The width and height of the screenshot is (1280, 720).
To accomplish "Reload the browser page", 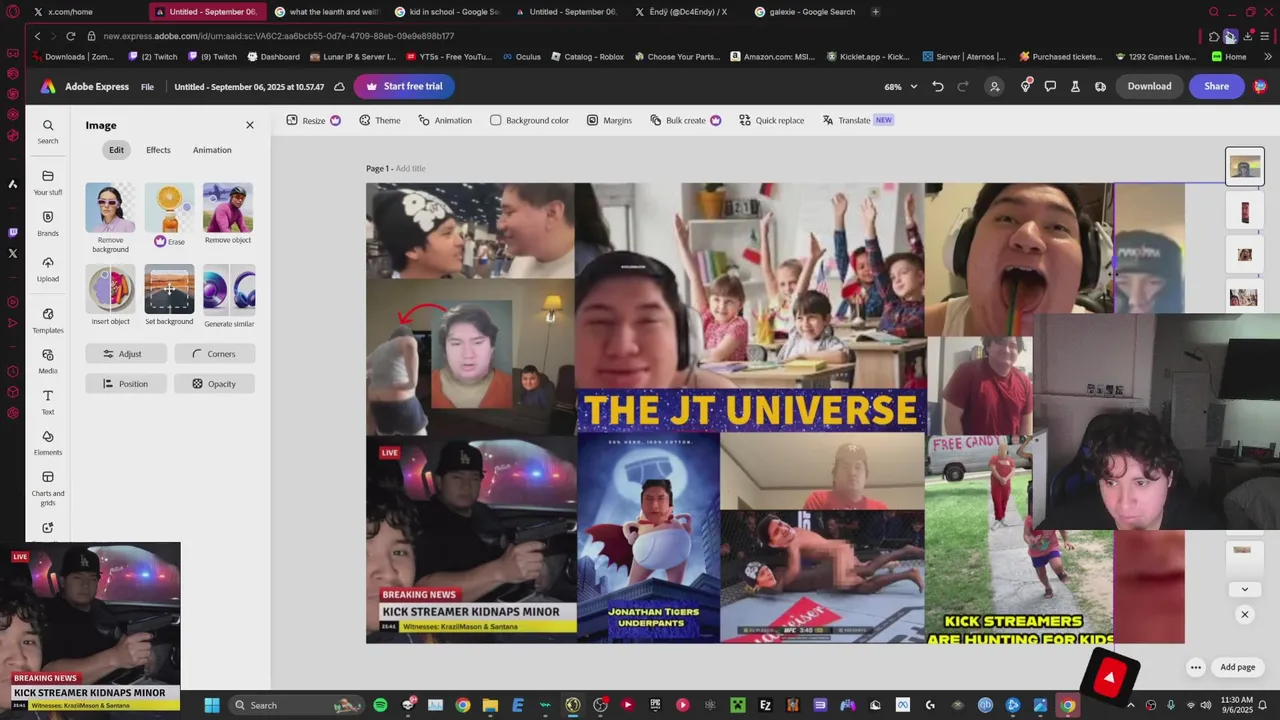I will point(70,36).
